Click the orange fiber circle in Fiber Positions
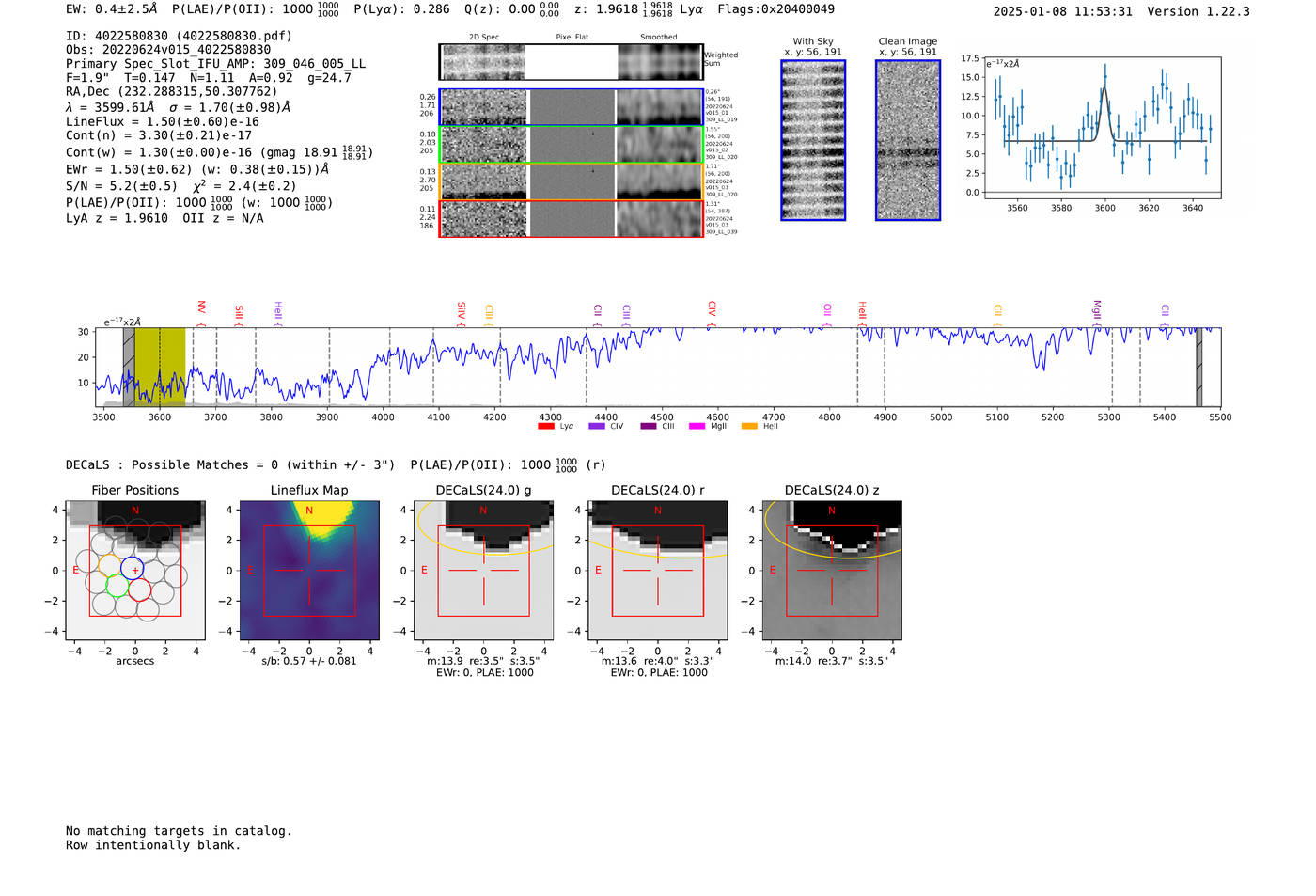1316x896 pixels. pyautogui.click(x=110, y=566)
